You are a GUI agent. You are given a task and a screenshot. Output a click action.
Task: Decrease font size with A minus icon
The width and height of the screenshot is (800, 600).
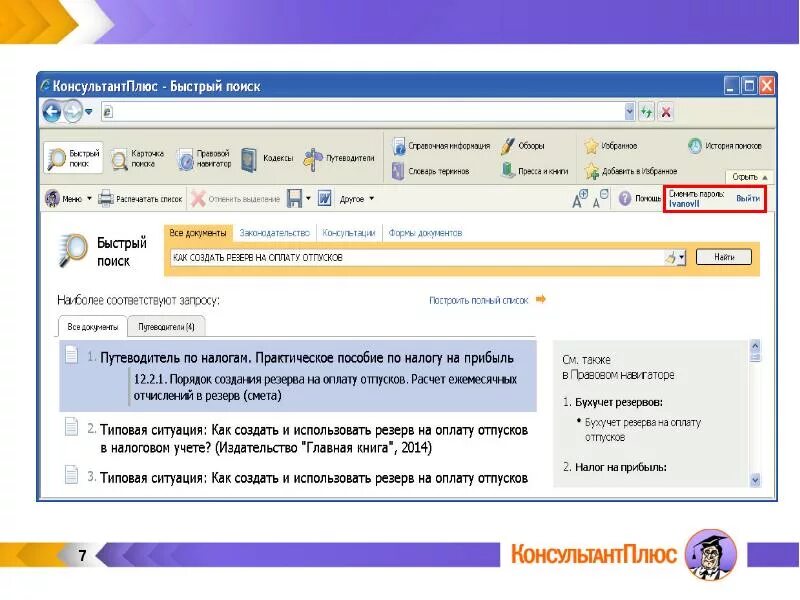point(601,198)
